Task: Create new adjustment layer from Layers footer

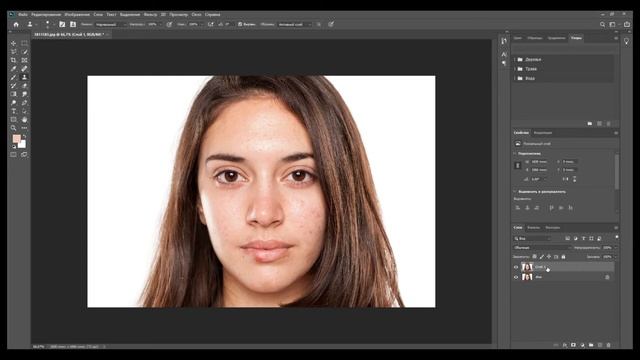Action: pyautogui.click(x=582, y=345)
